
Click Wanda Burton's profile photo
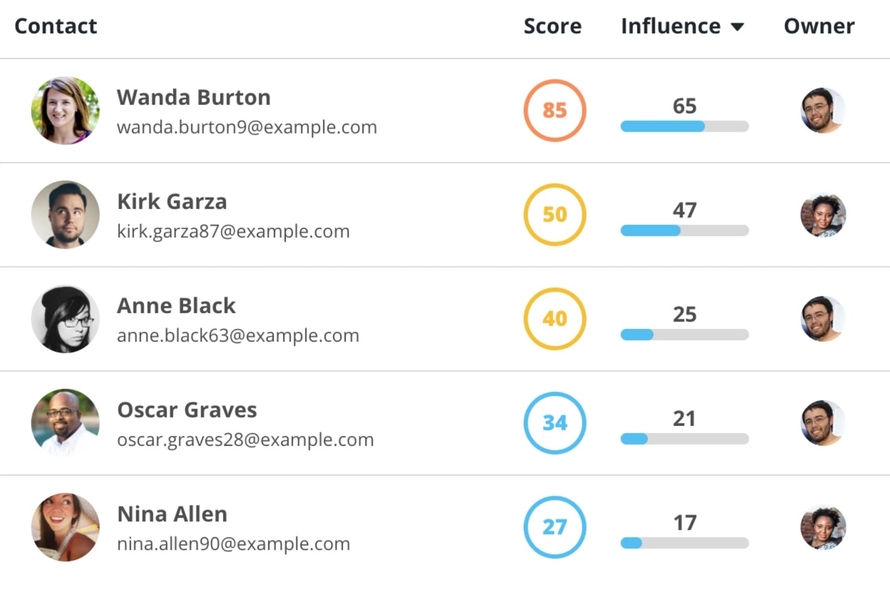coord(65,111)
